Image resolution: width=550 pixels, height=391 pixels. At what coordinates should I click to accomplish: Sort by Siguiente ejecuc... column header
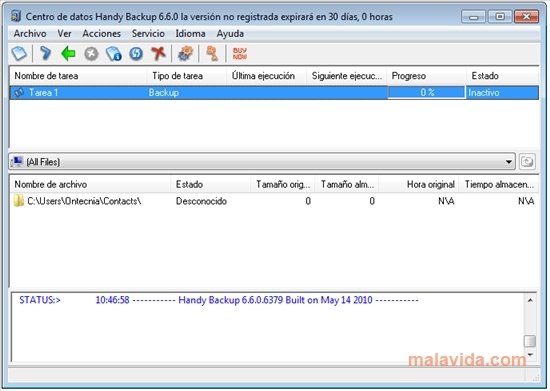347,76
